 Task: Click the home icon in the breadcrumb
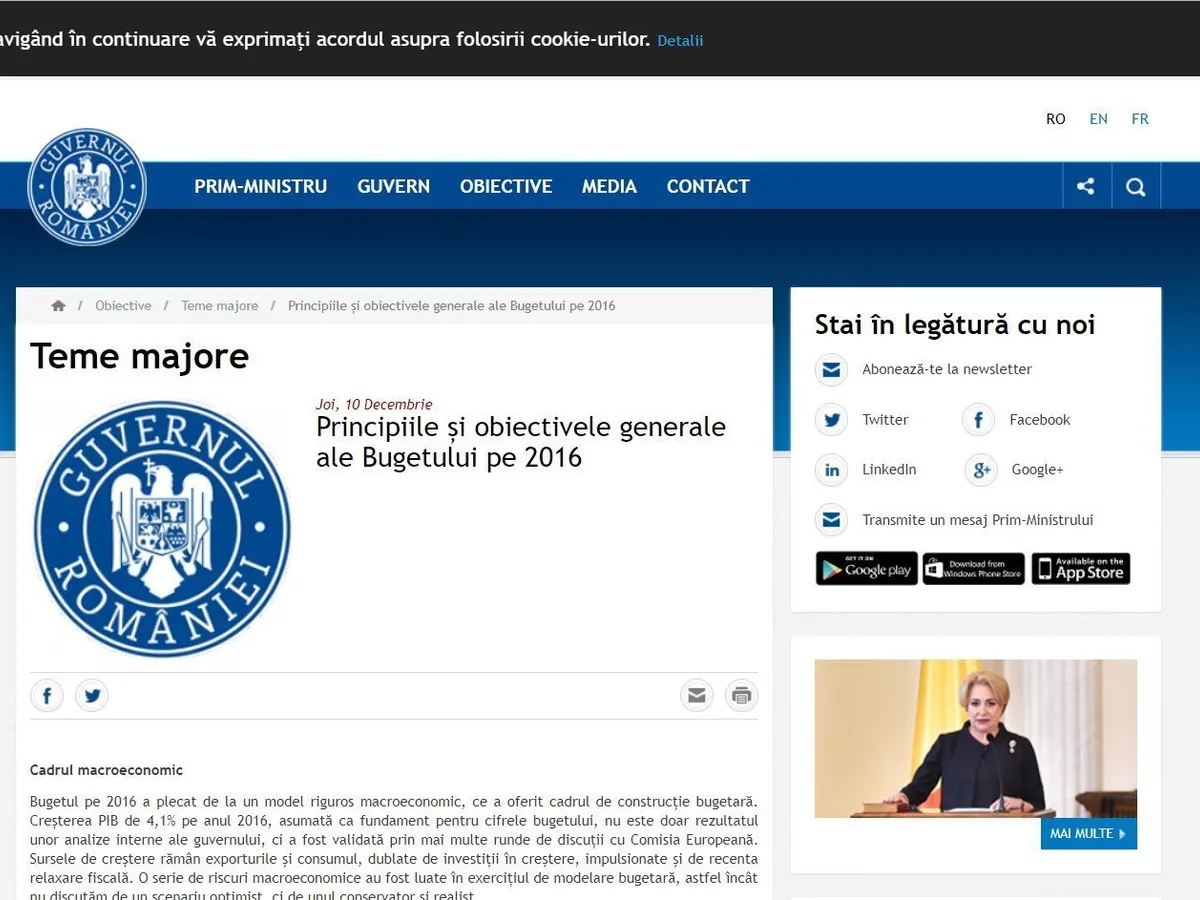(58, 306)
